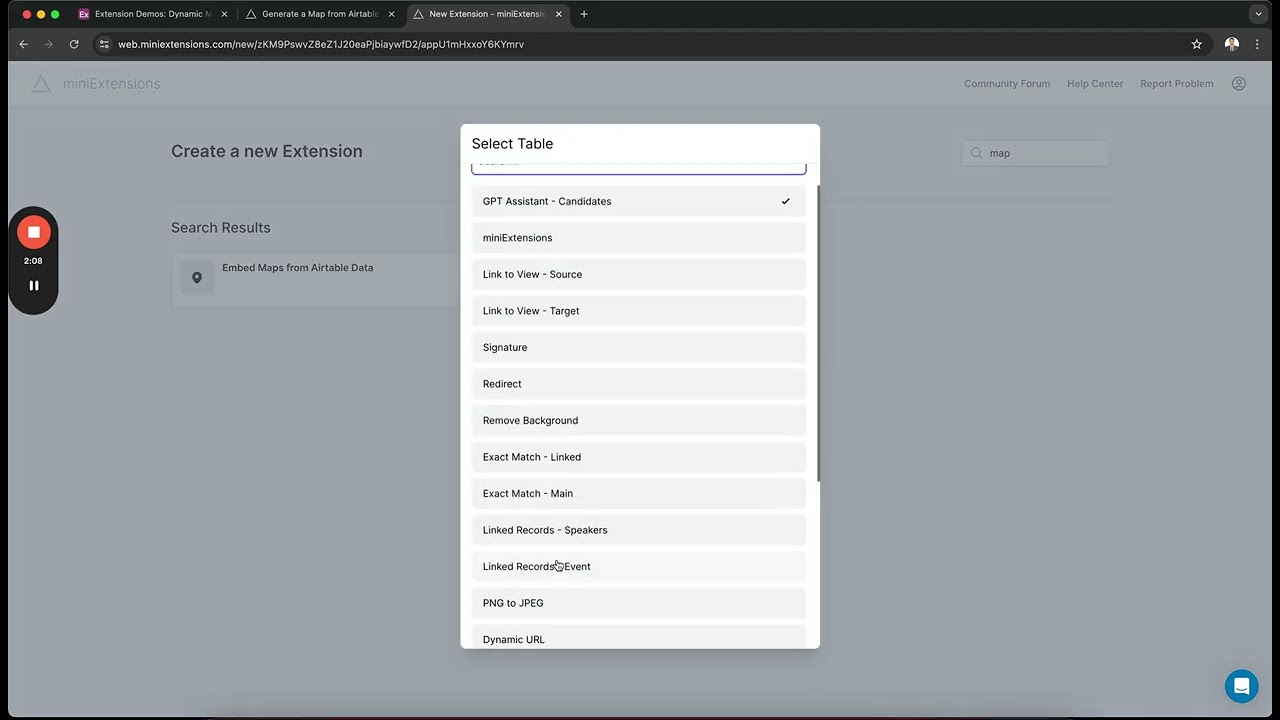Pick the Redirect table

coord(639,384)
